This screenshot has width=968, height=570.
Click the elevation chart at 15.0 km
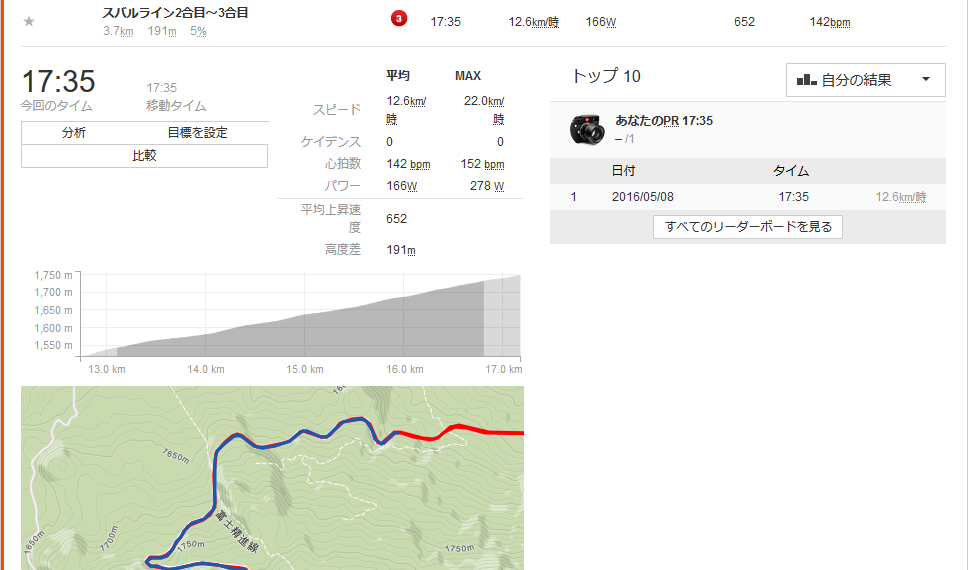click(305, 335)
